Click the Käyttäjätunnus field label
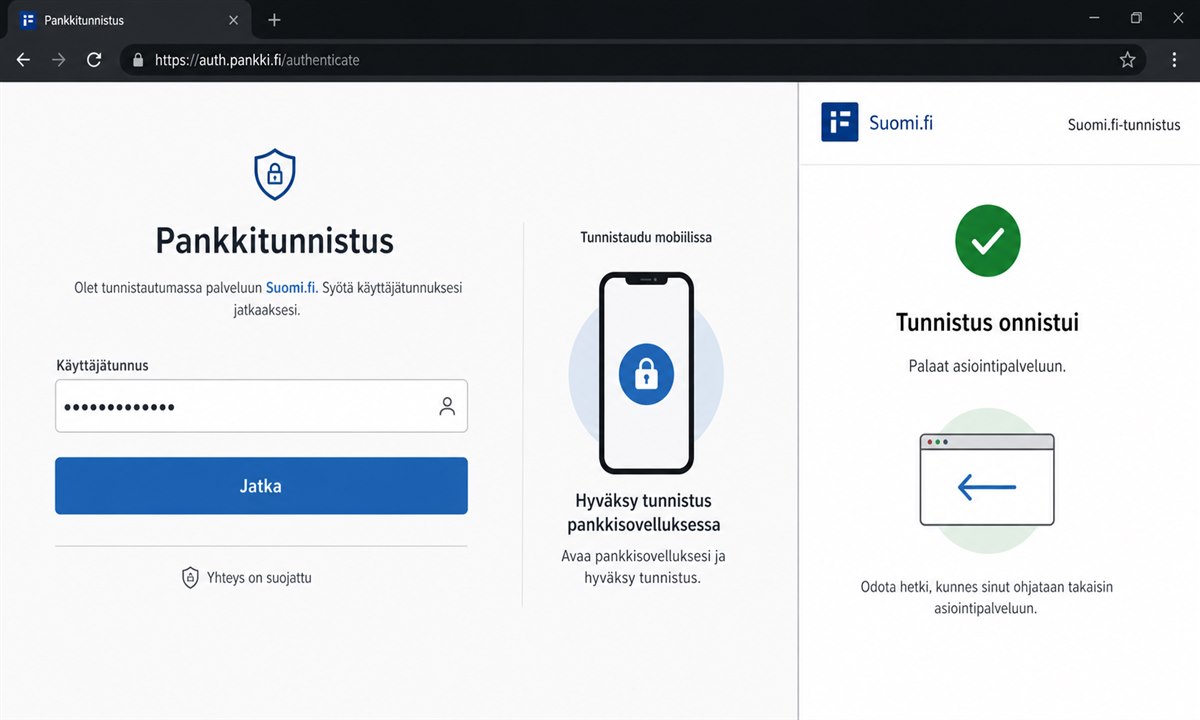The width and height of the screenshot is (1200, 720). coord(102,366)
